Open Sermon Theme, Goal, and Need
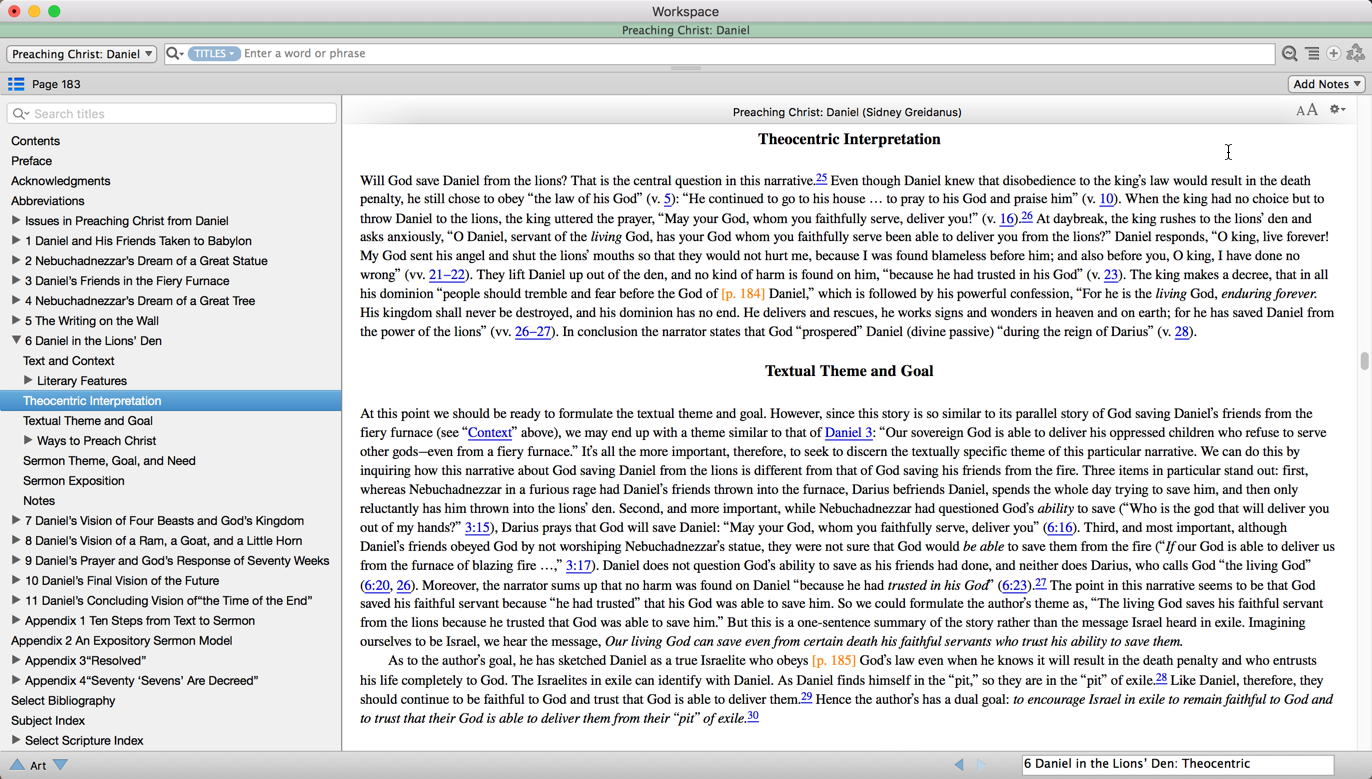This screenshot has height=779, width=1372. click(109, 461)
